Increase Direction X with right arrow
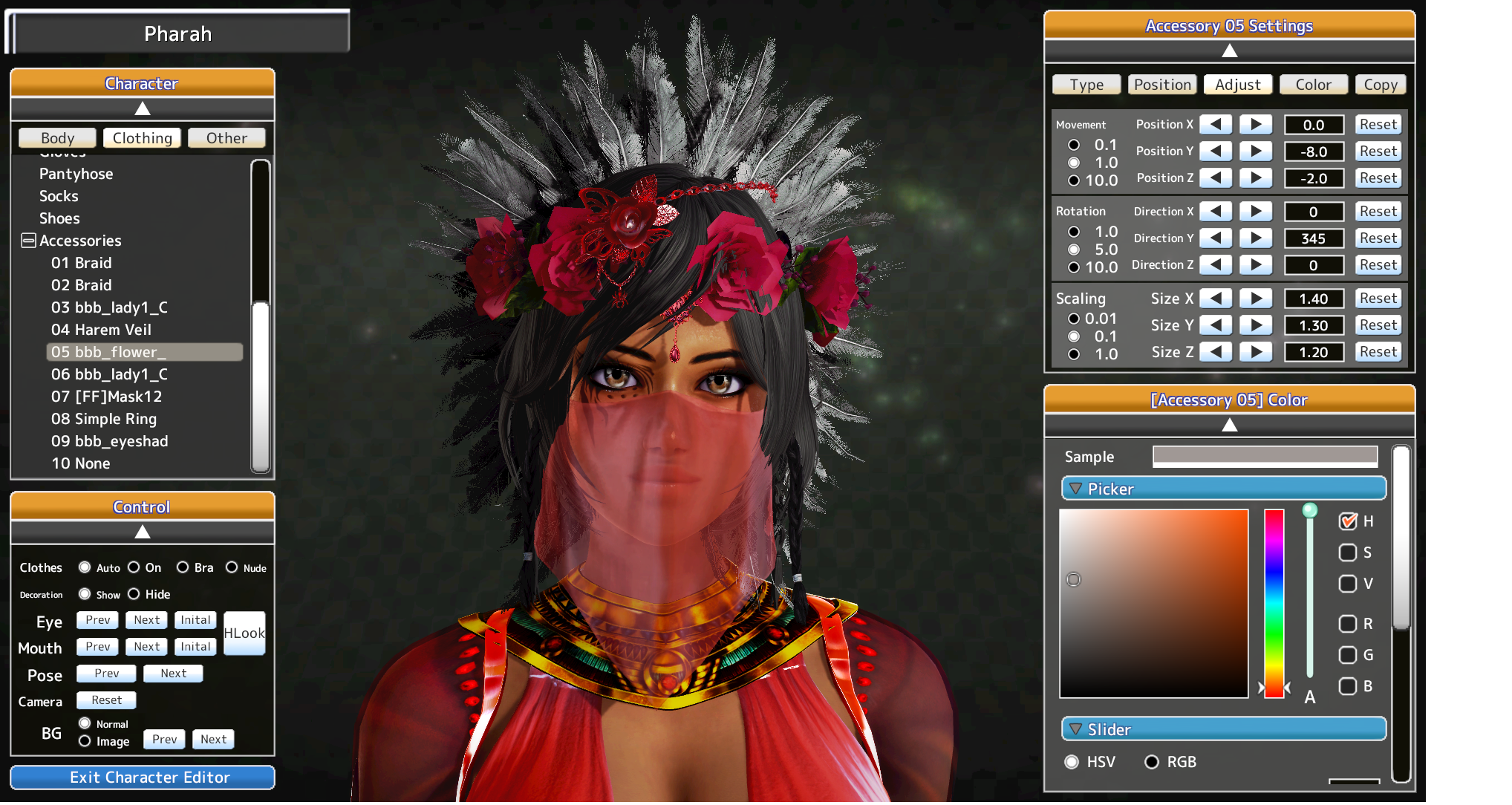 click(1256, 212)
